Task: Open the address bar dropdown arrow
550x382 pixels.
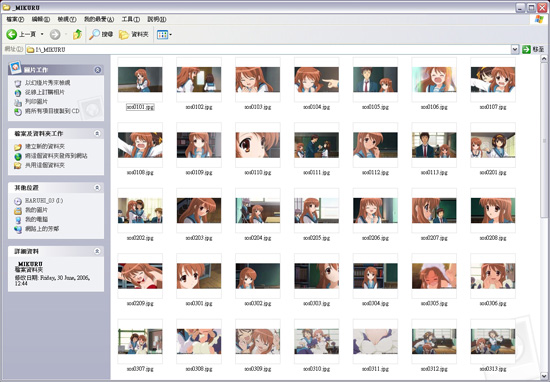Action: coord(515,49)
